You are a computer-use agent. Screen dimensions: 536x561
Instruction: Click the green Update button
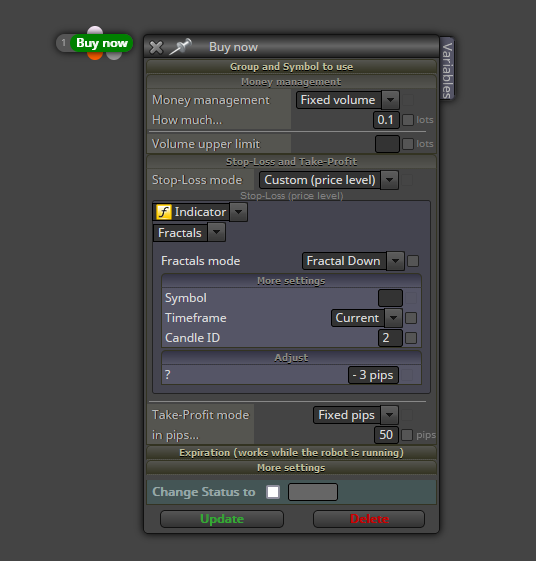coord(222,519)
